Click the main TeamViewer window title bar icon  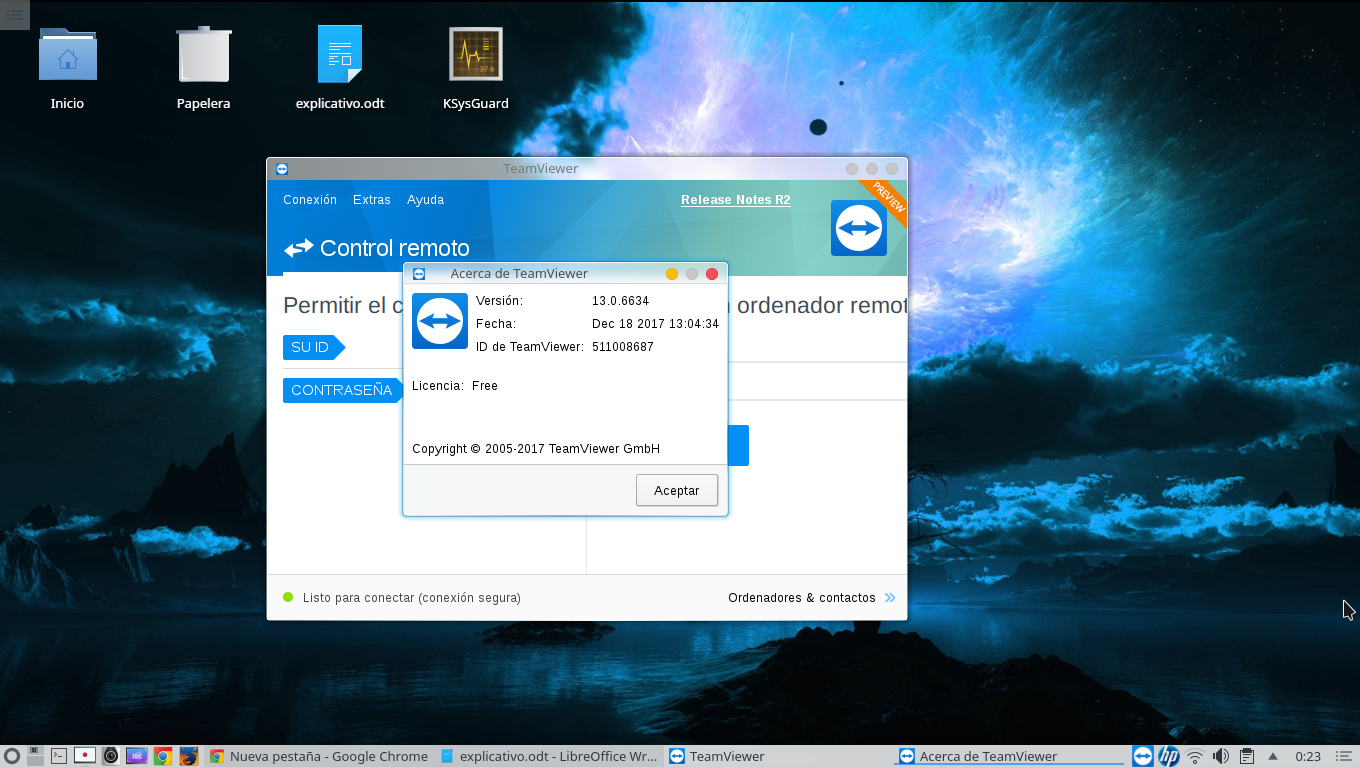click(x=281, y=169)
